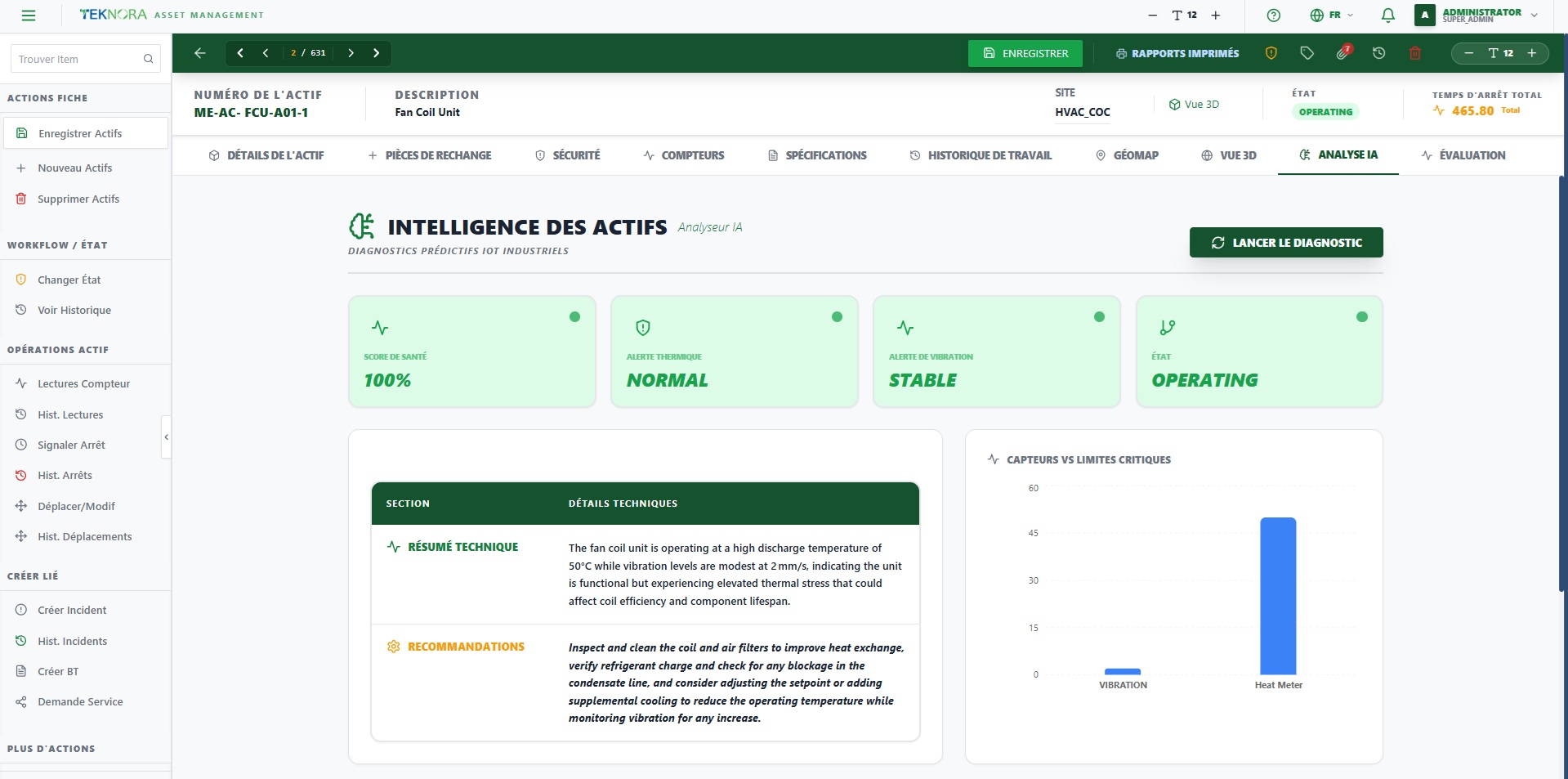The width and height of the screenshot is (1568, 779).
Task: Click the 465.80 downtime value
Action: [1472, 111]
